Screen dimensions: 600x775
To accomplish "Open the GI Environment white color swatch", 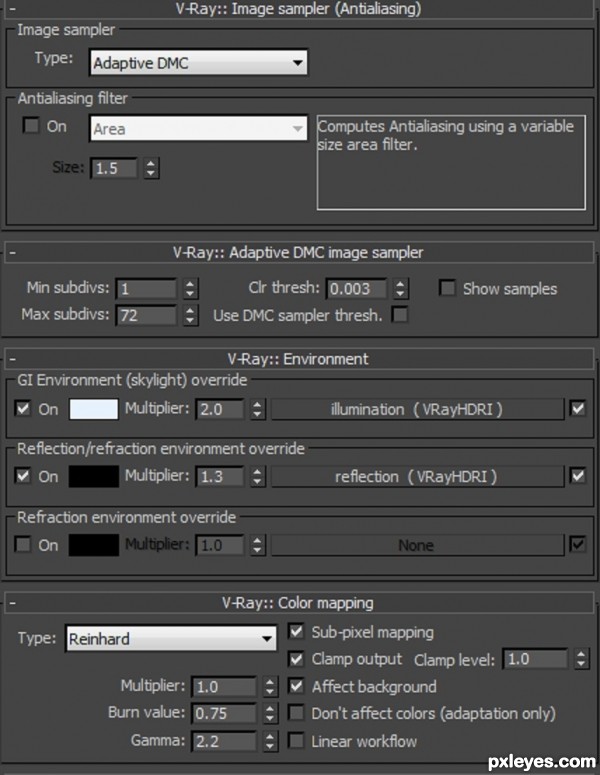I will click(93, 409).
